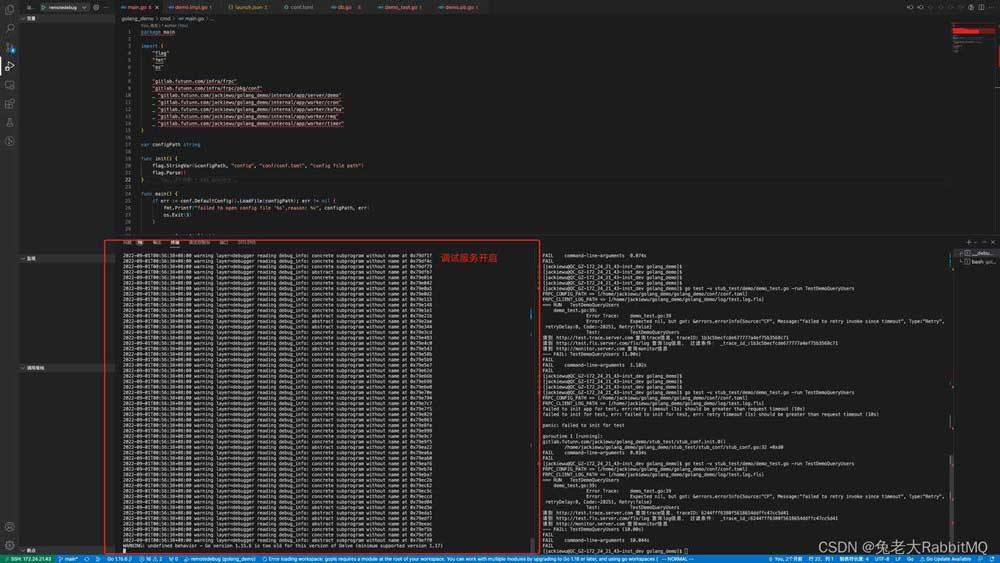The height and width of the screenshot is (563, 1000).
Task: Switch to the conf.toml editor tab
Action: [x=302, y=7]
